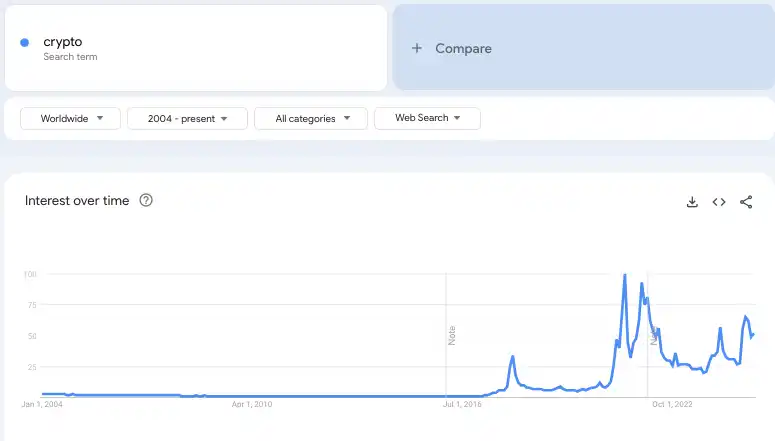Open the embed code icon
The width and height of the screenshot is (775, 441).
719,202
